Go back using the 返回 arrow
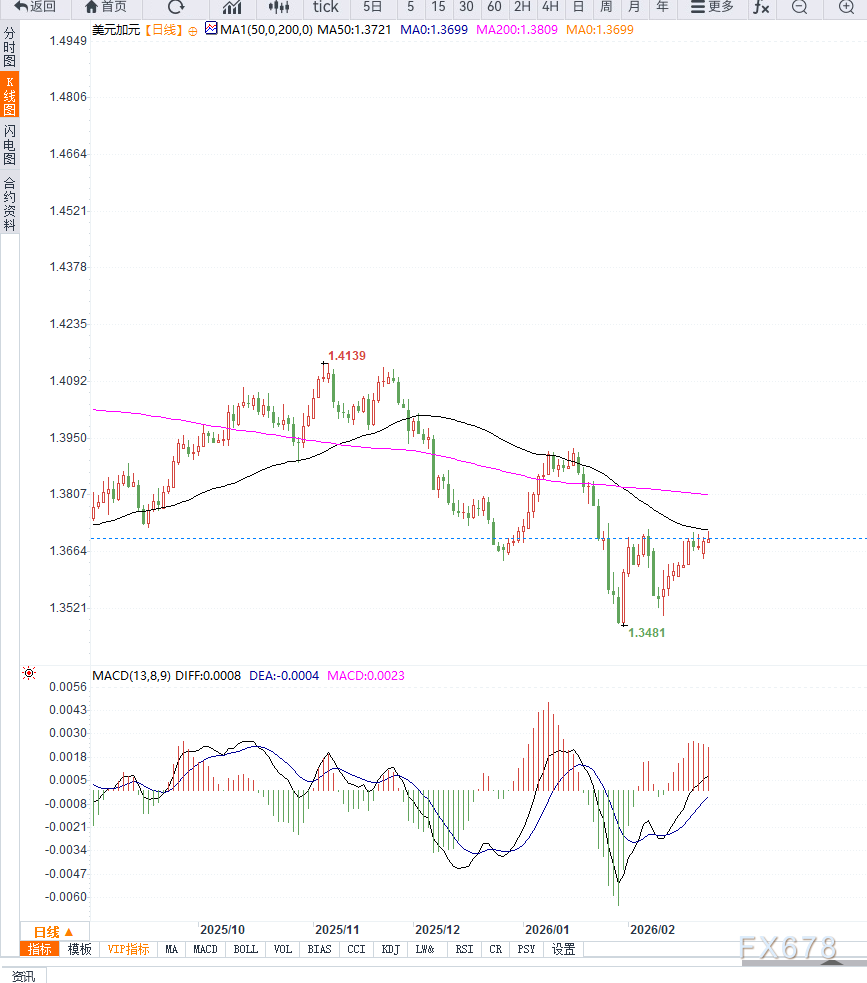This screenshot has width=867, height=983. click(34, 7)
